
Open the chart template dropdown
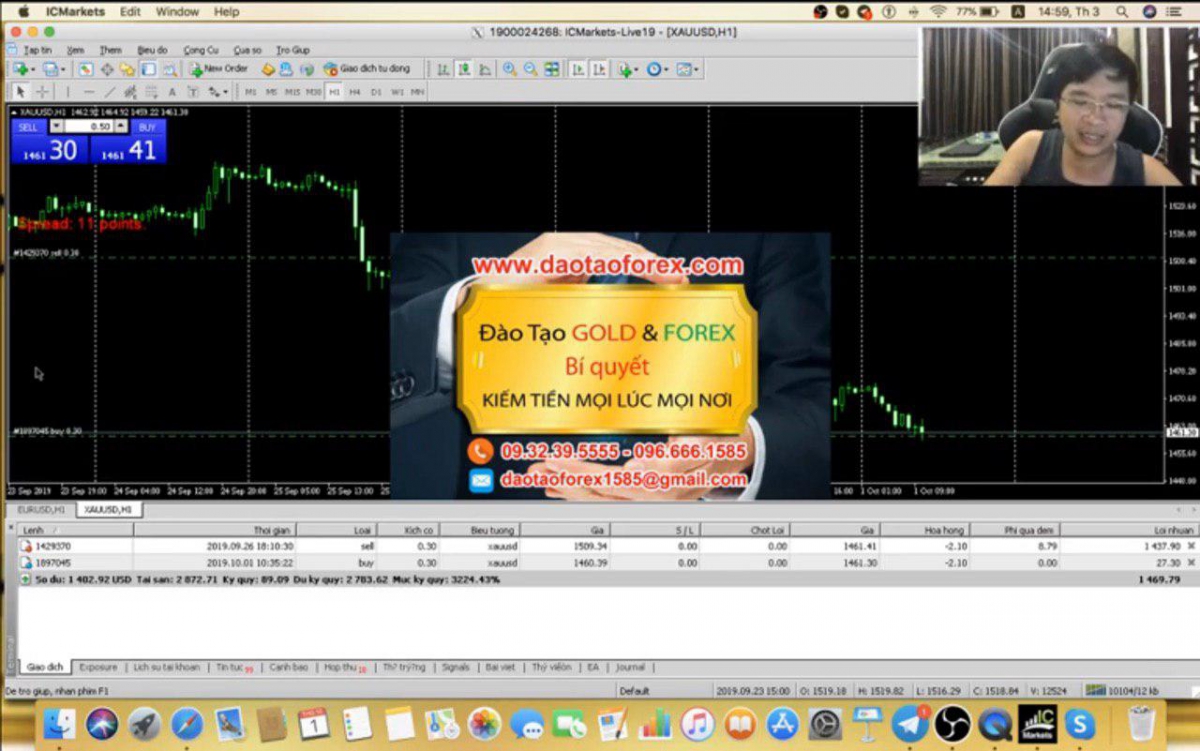coord(687,69)
